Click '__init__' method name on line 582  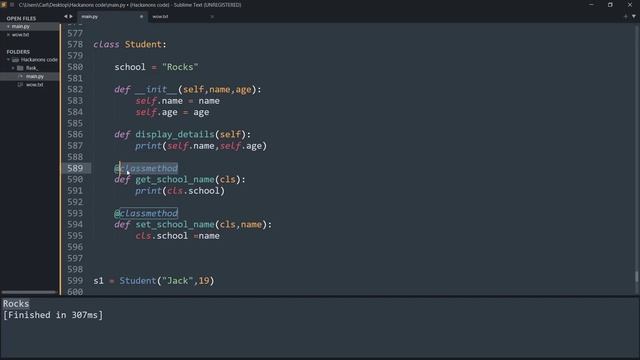coord(156,89)
